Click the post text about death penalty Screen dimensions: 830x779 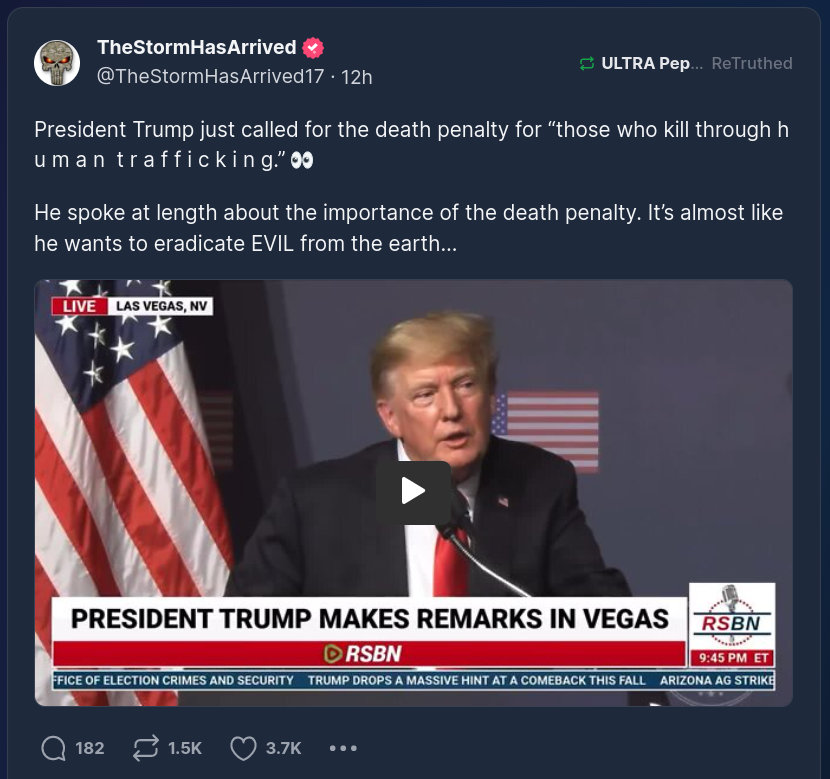coord(411,186)
